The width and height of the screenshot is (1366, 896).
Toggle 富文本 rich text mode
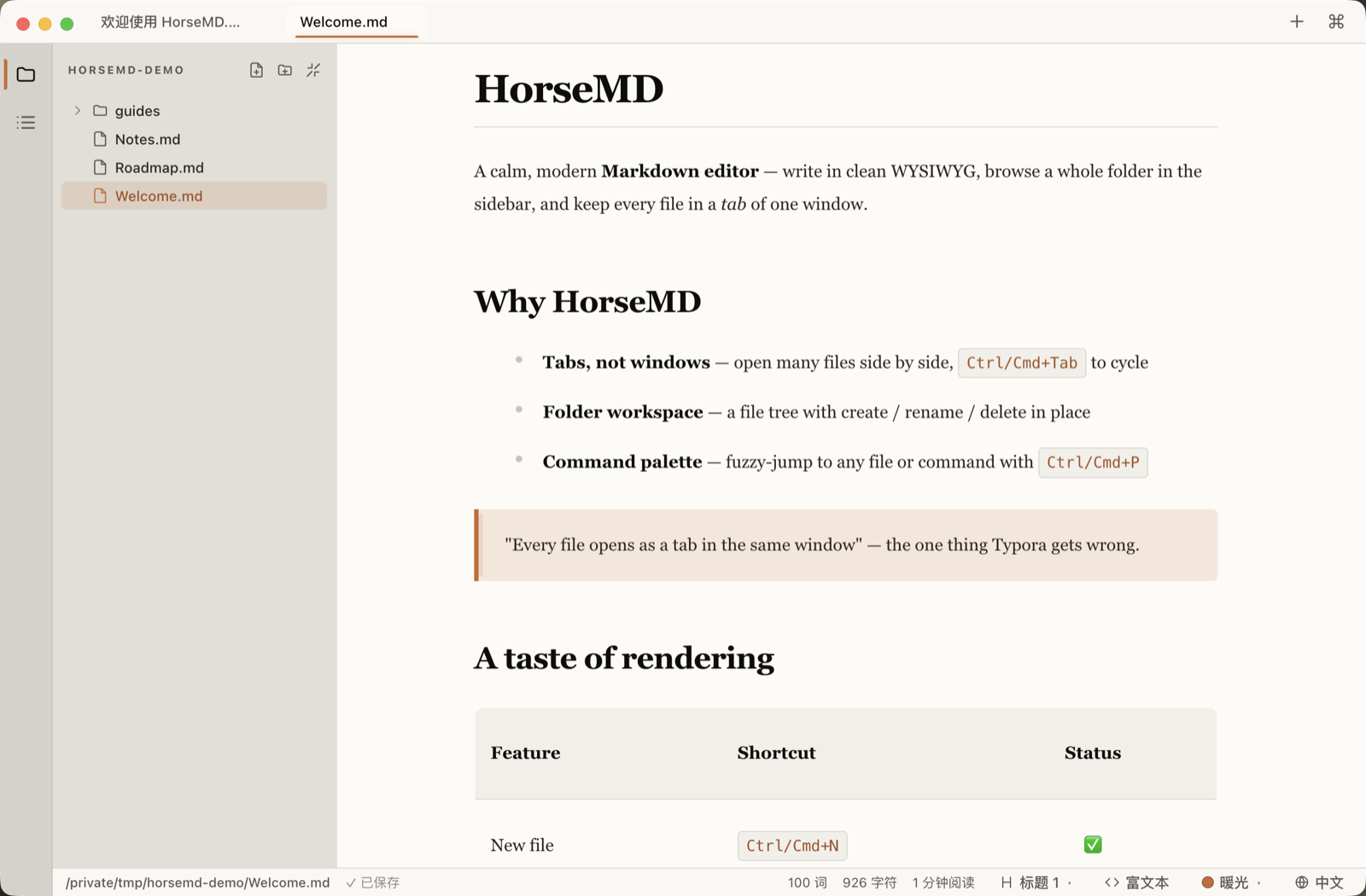tap(1136, 882)
